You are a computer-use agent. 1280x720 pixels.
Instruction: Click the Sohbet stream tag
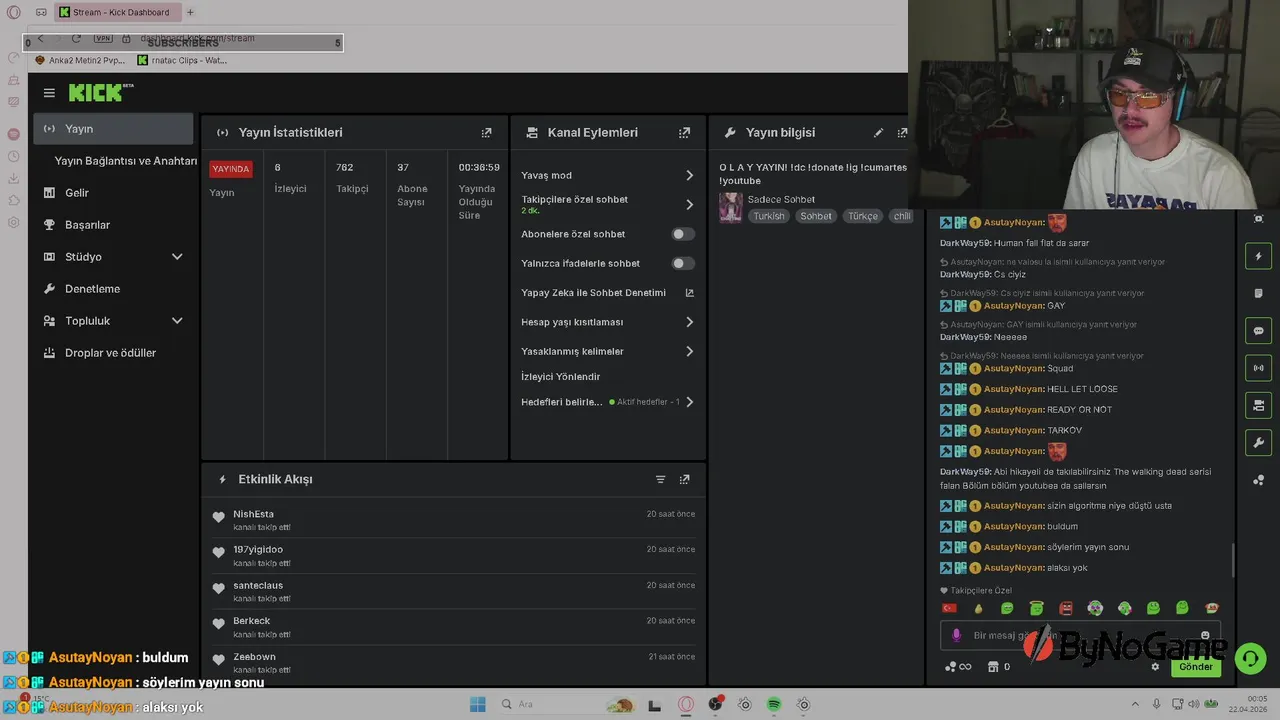click(x=816, y=216)
